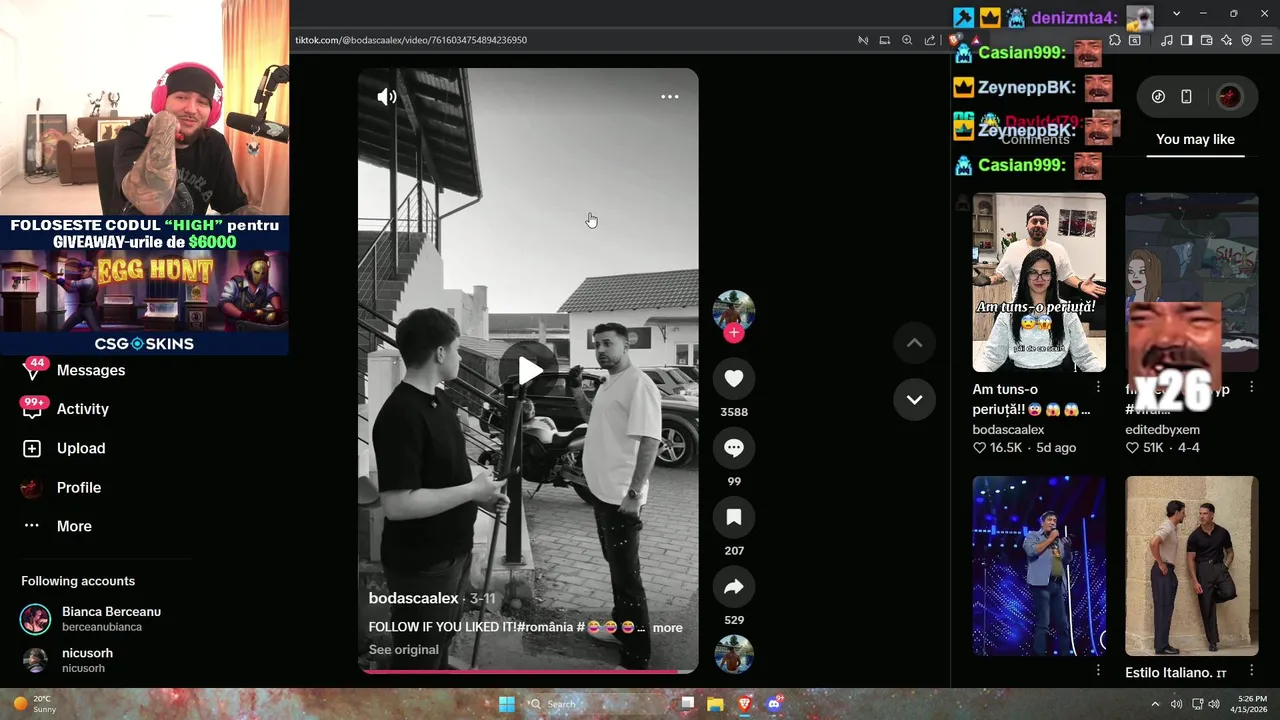This screenshot has width=1280, height=720.
Task: Open the Brave VPN shield icon
Action: (x=1246, y=40)
